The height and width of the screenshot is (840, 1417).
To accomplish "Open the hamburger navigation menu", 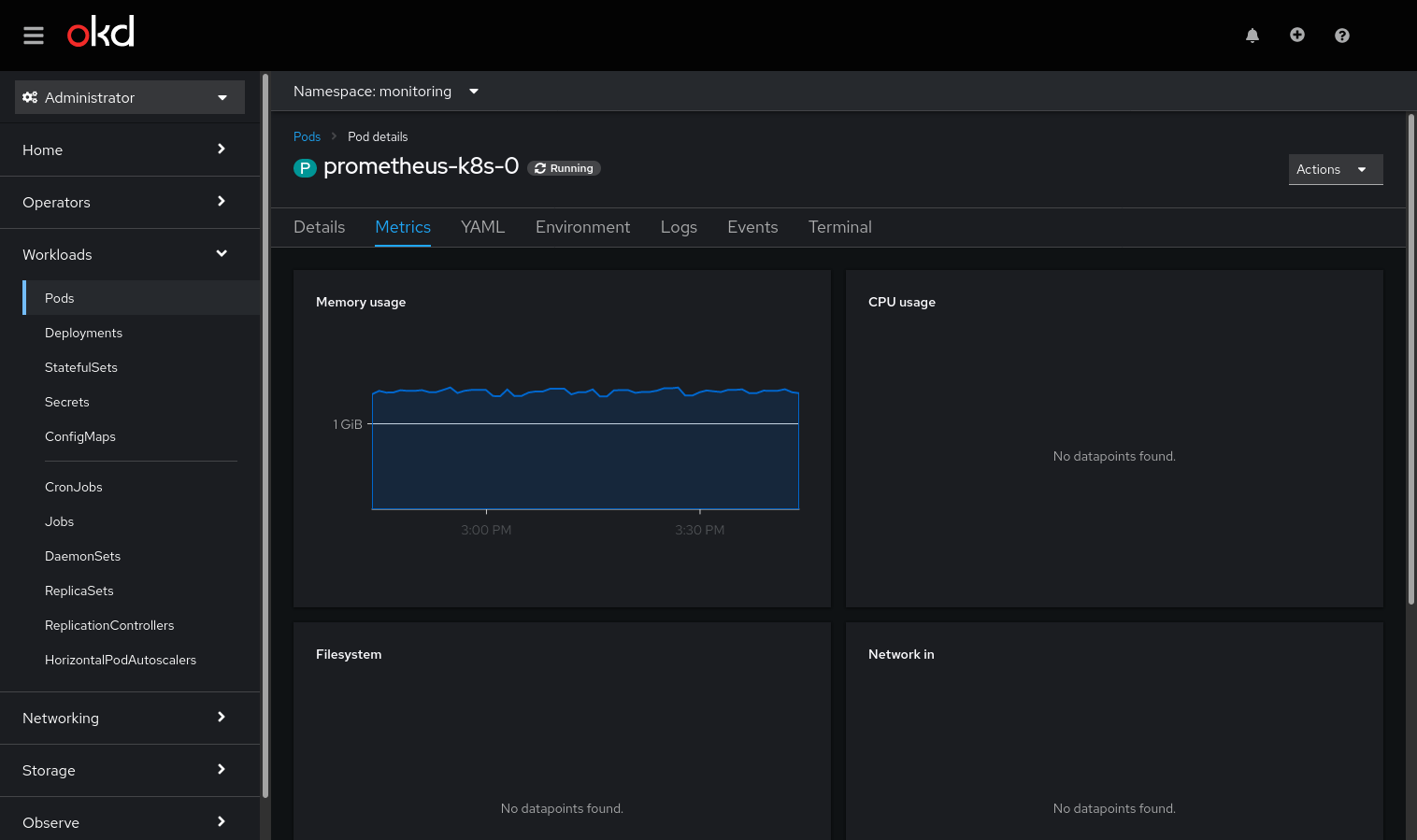I will 34,36.
